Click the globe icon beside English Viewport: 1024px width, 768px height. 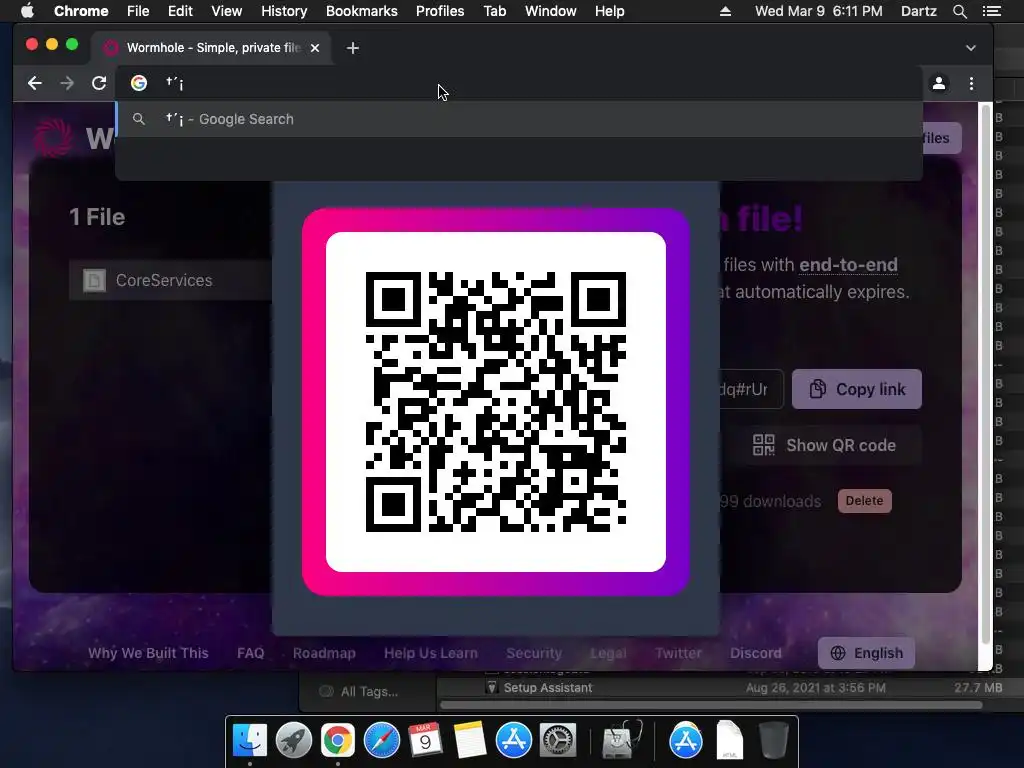click(838, 653)
